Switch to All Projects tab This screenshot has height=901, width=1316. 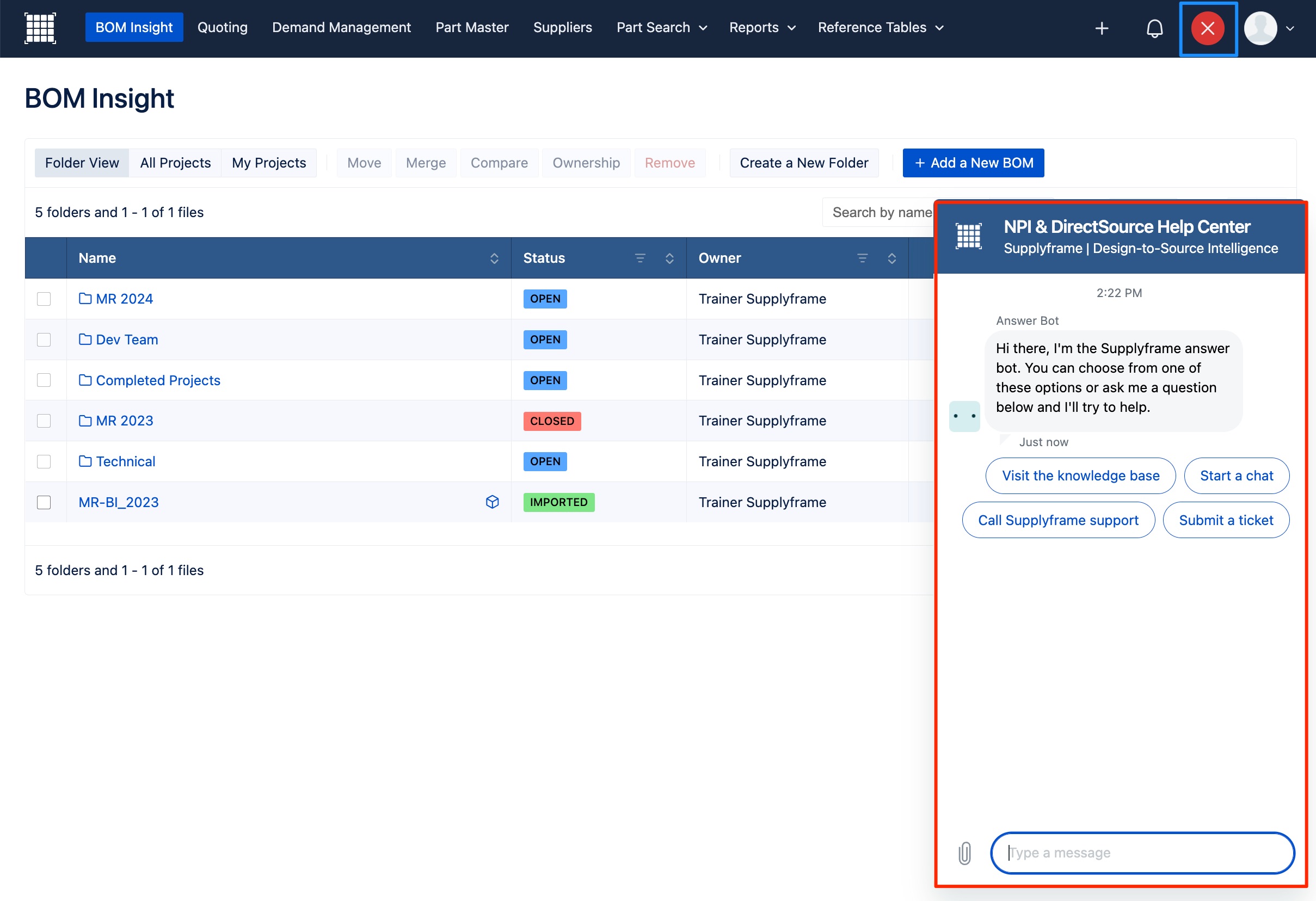[x=175, y=163]
